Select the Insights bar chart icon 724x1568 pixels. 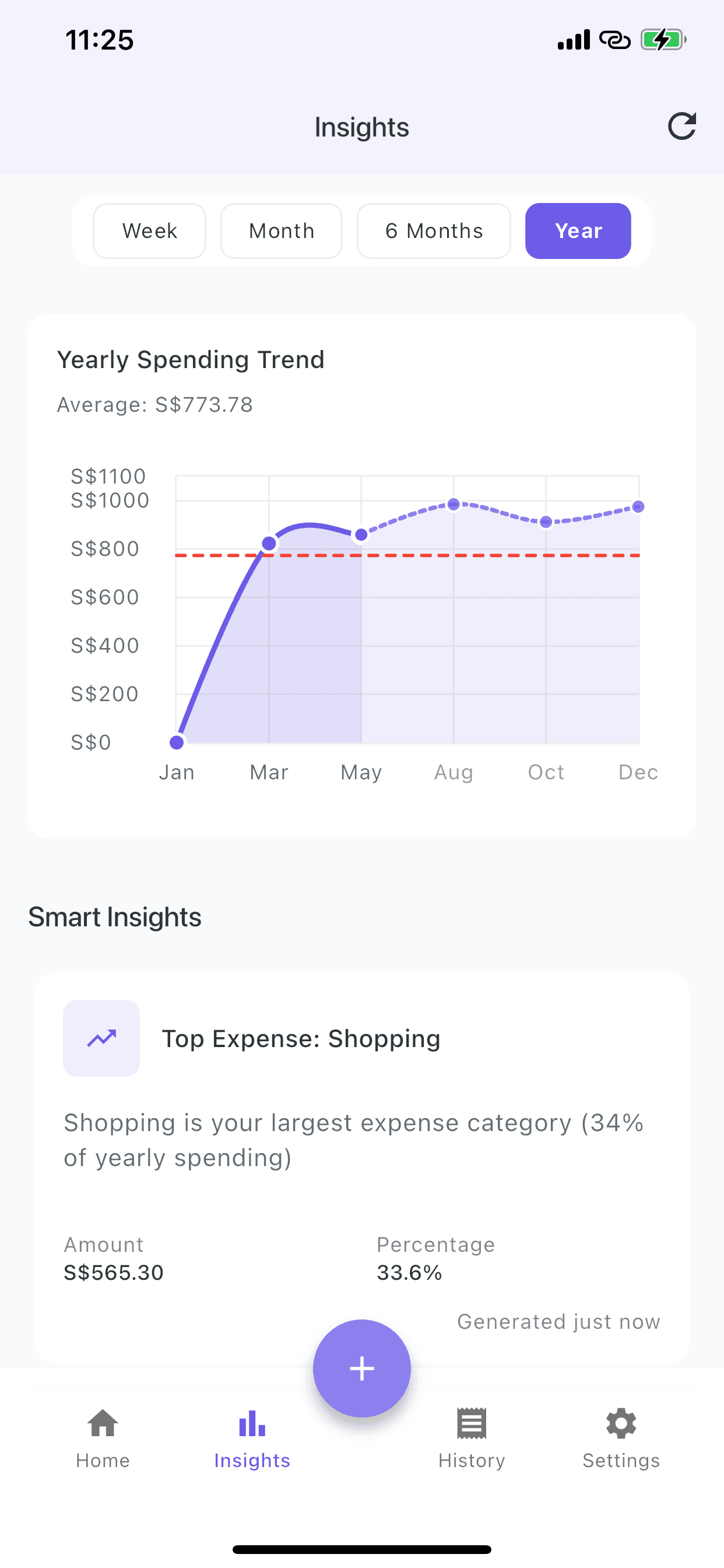click(252, 1424)
